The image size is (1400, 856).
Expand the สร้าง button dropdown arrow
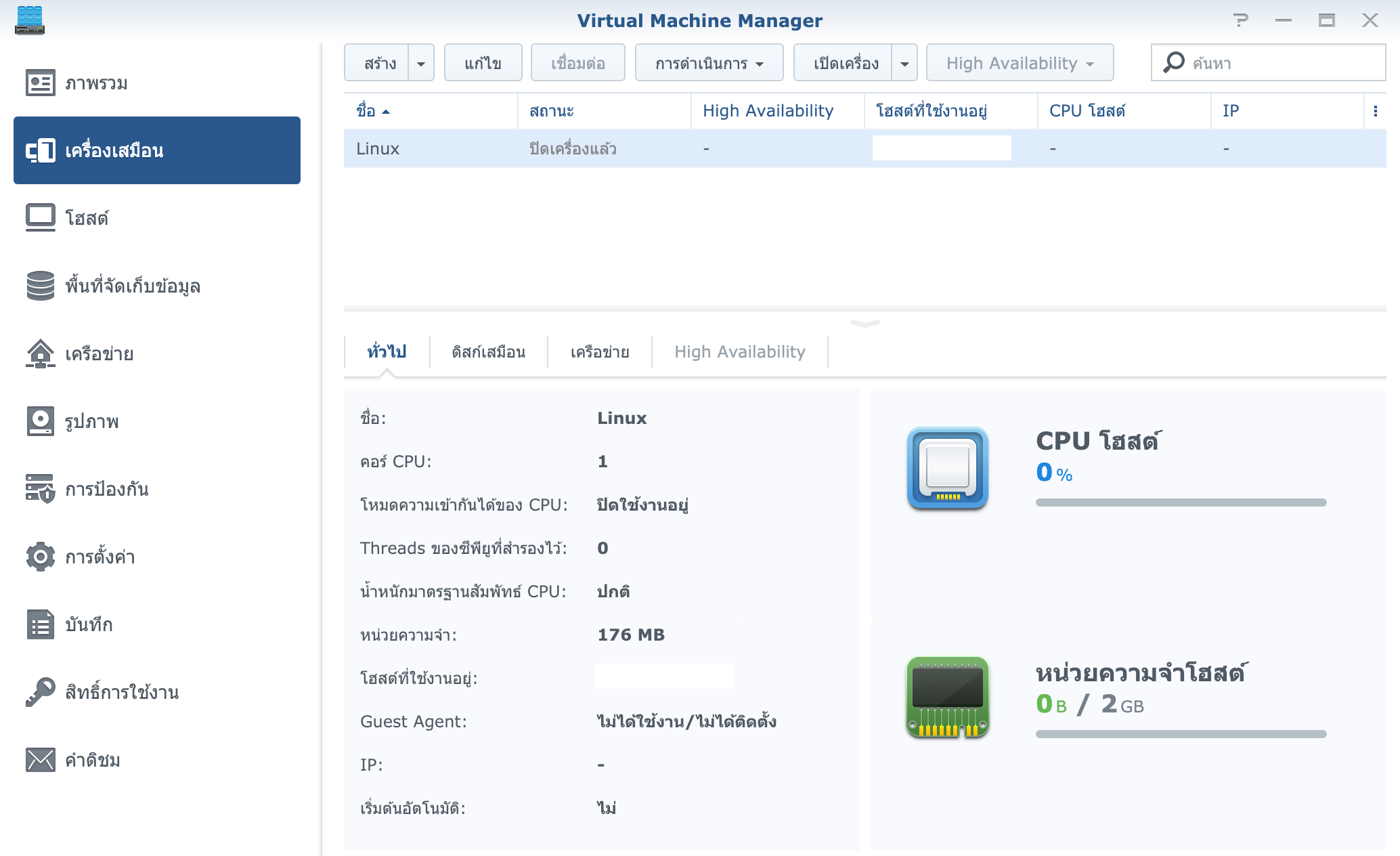421,63
